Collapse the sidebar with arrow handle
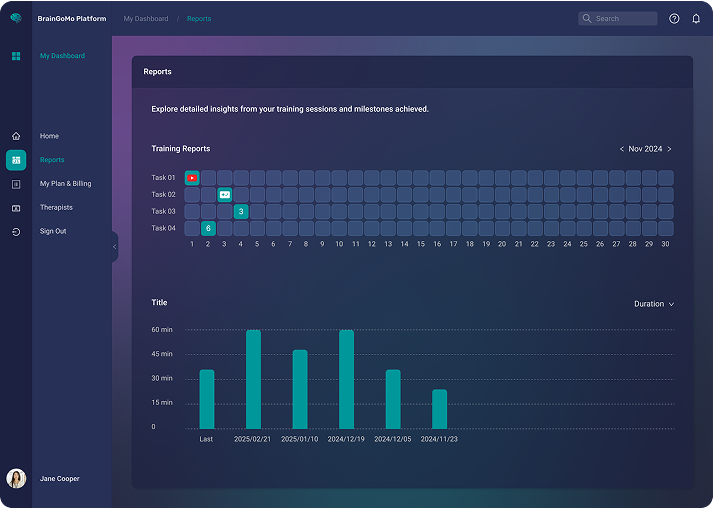The width and height of the screenshot is (713, 508). point(115,247)
